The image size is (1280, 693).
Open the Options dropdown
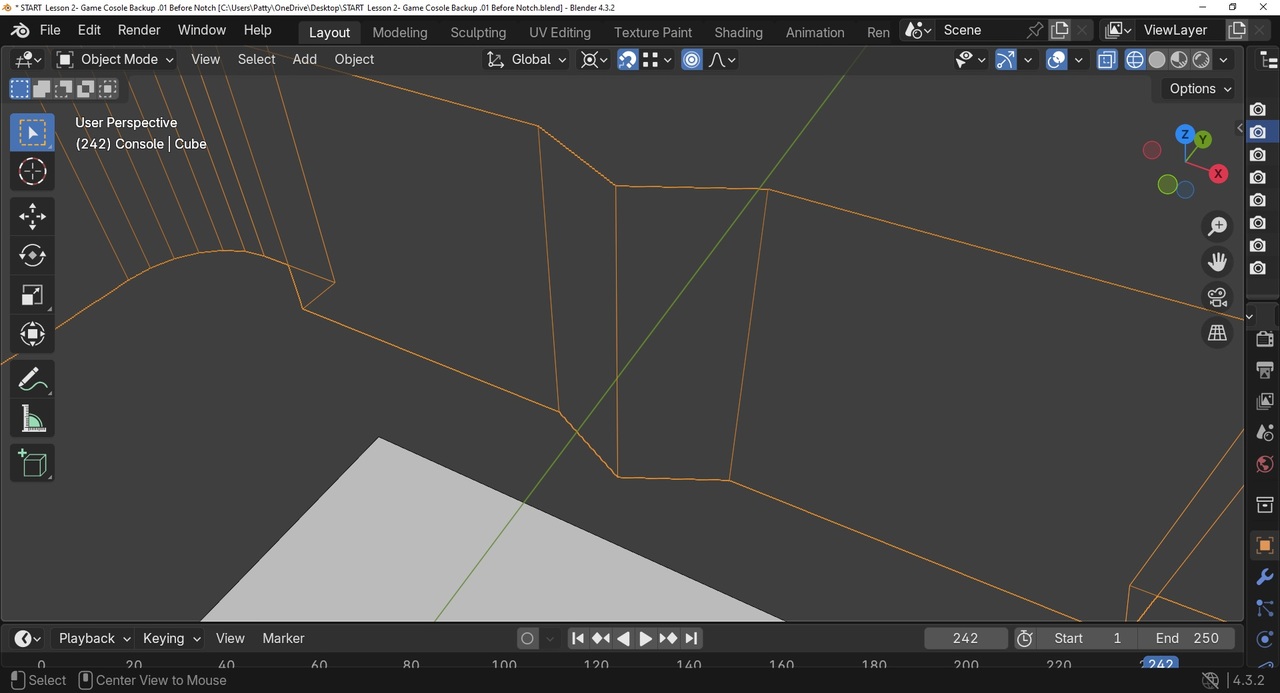(x=1200, y=88)
